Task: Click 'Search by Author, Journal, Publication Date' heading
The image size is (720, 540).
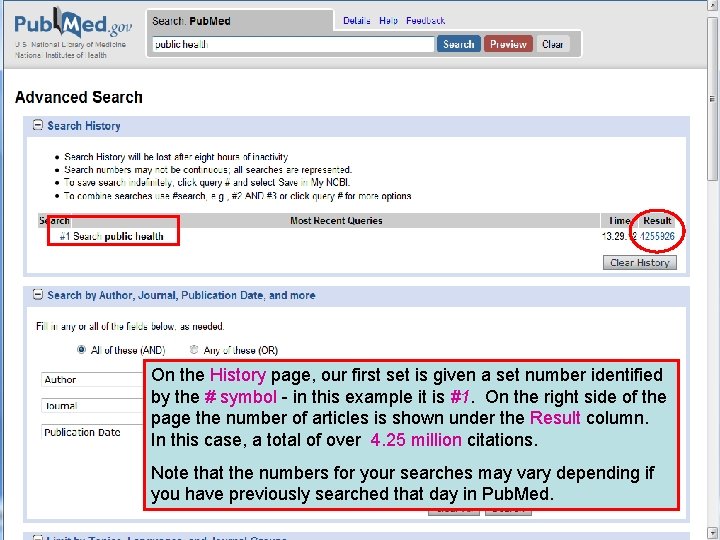Action: point(181,295)
